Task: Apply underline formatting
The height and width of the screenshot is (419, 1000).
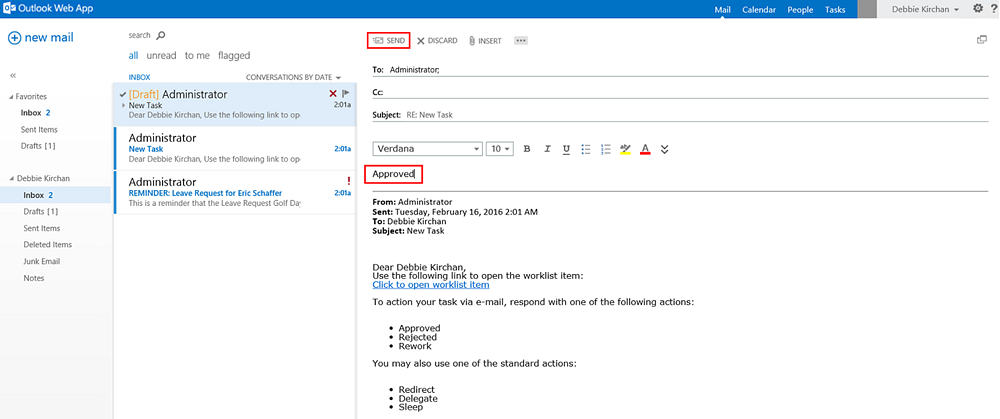Action: tap(566, 149)
